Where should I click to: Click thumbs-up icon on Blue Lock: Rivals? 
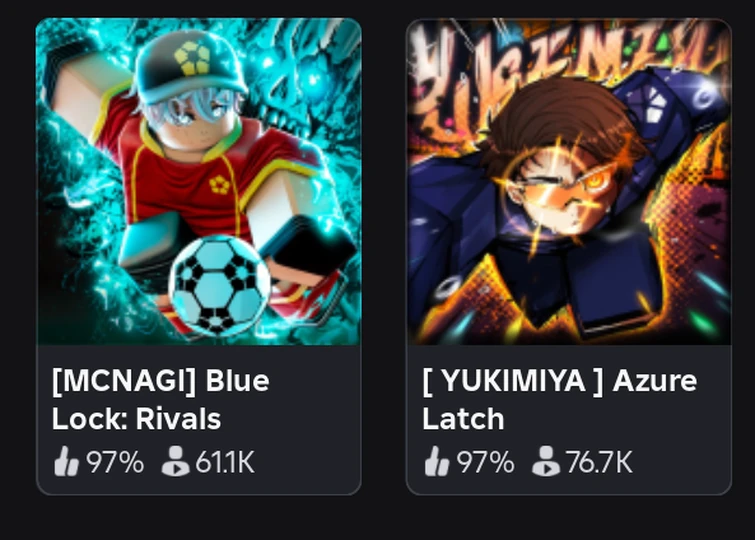(x=66, y=461)
